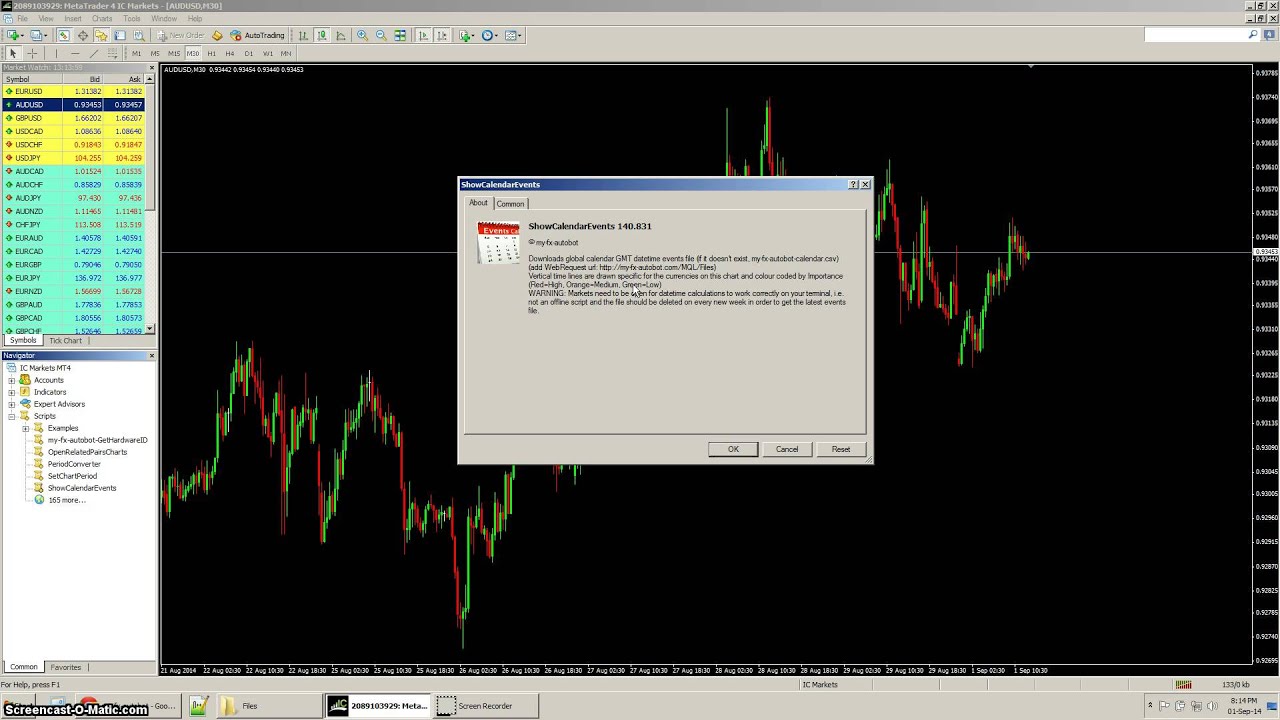Close the Navigator panel

pyautogui.click(x=151, y=356)
